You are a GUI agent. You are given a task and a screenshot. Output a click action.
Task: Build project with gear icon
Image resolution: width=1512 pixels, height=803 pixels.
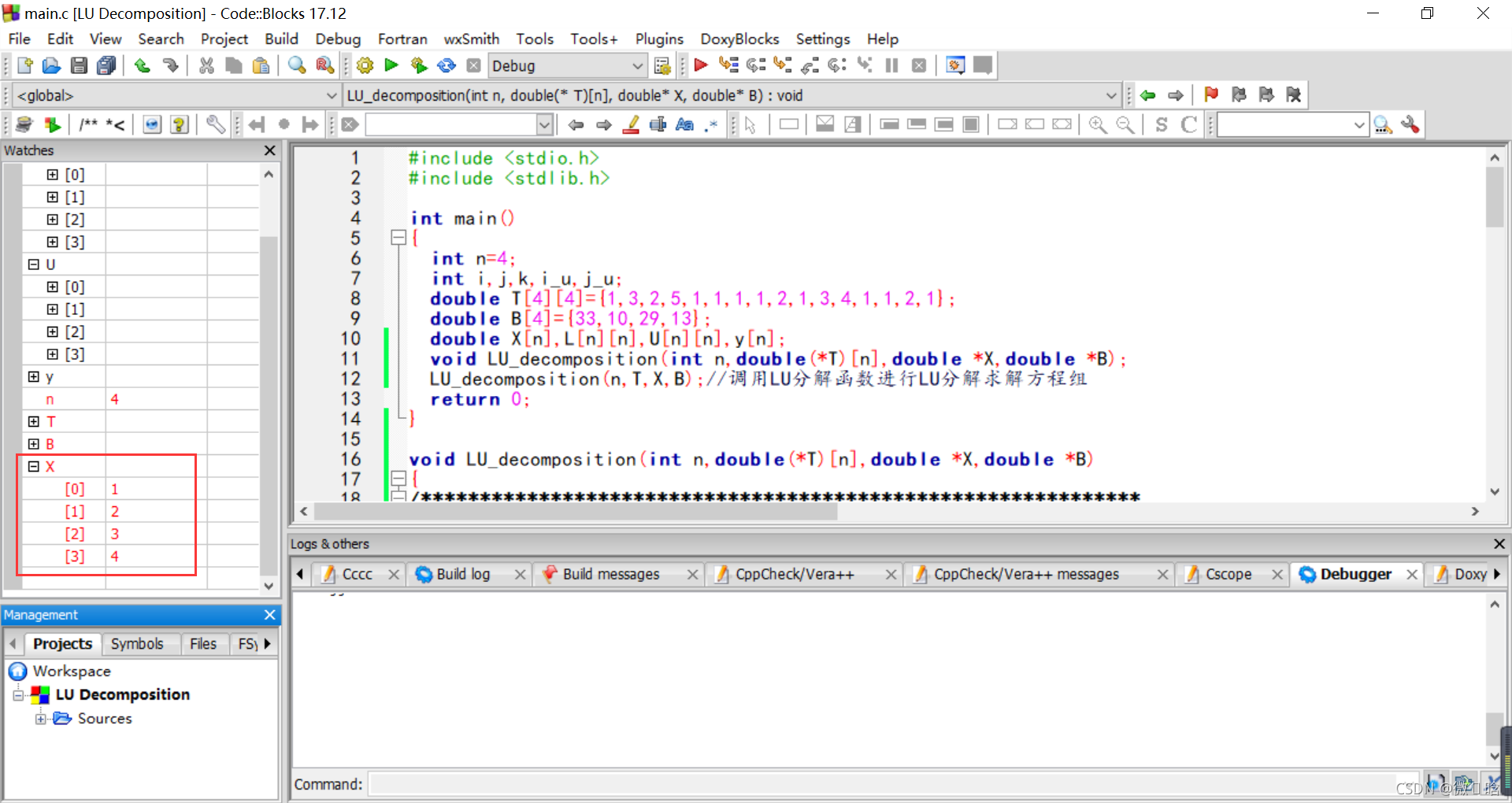(365, 65)
